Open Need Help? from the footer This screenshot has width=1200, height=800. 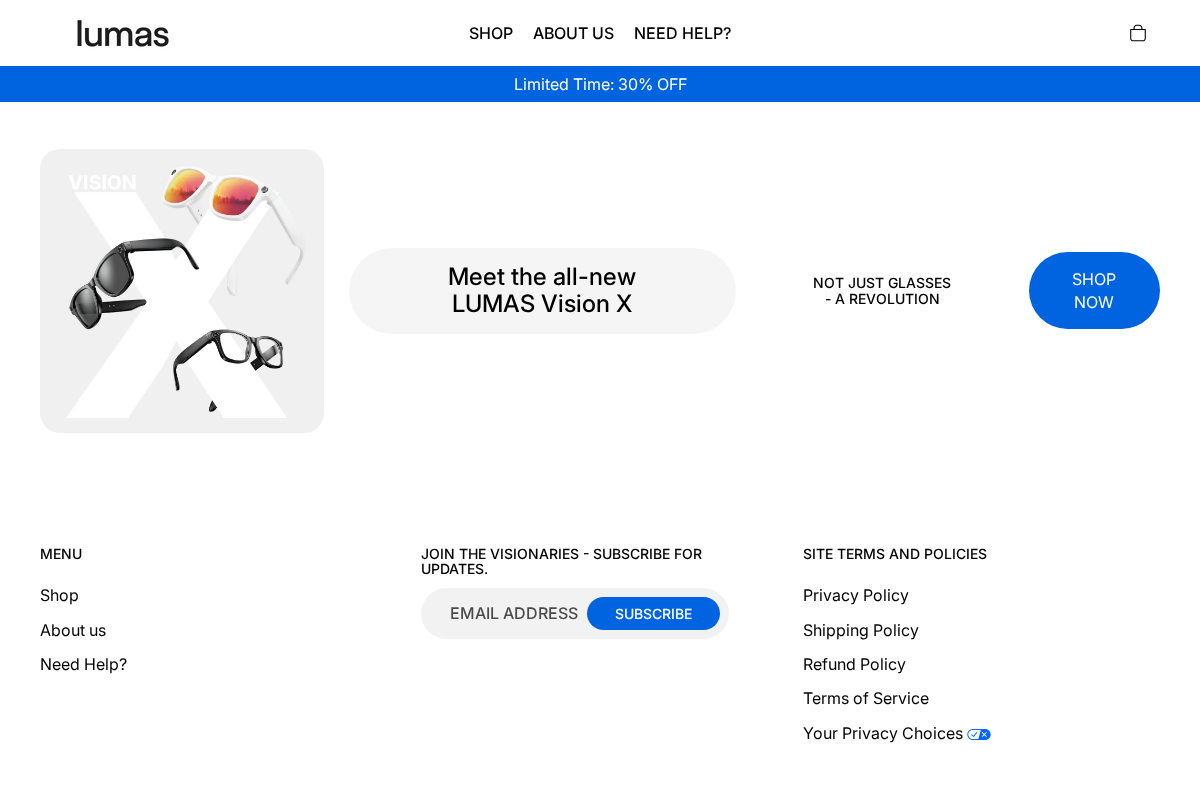(x=83, y=664)
